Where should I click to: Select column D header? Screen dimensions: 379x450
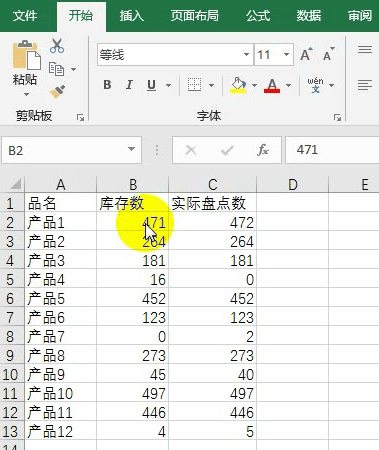292,184
